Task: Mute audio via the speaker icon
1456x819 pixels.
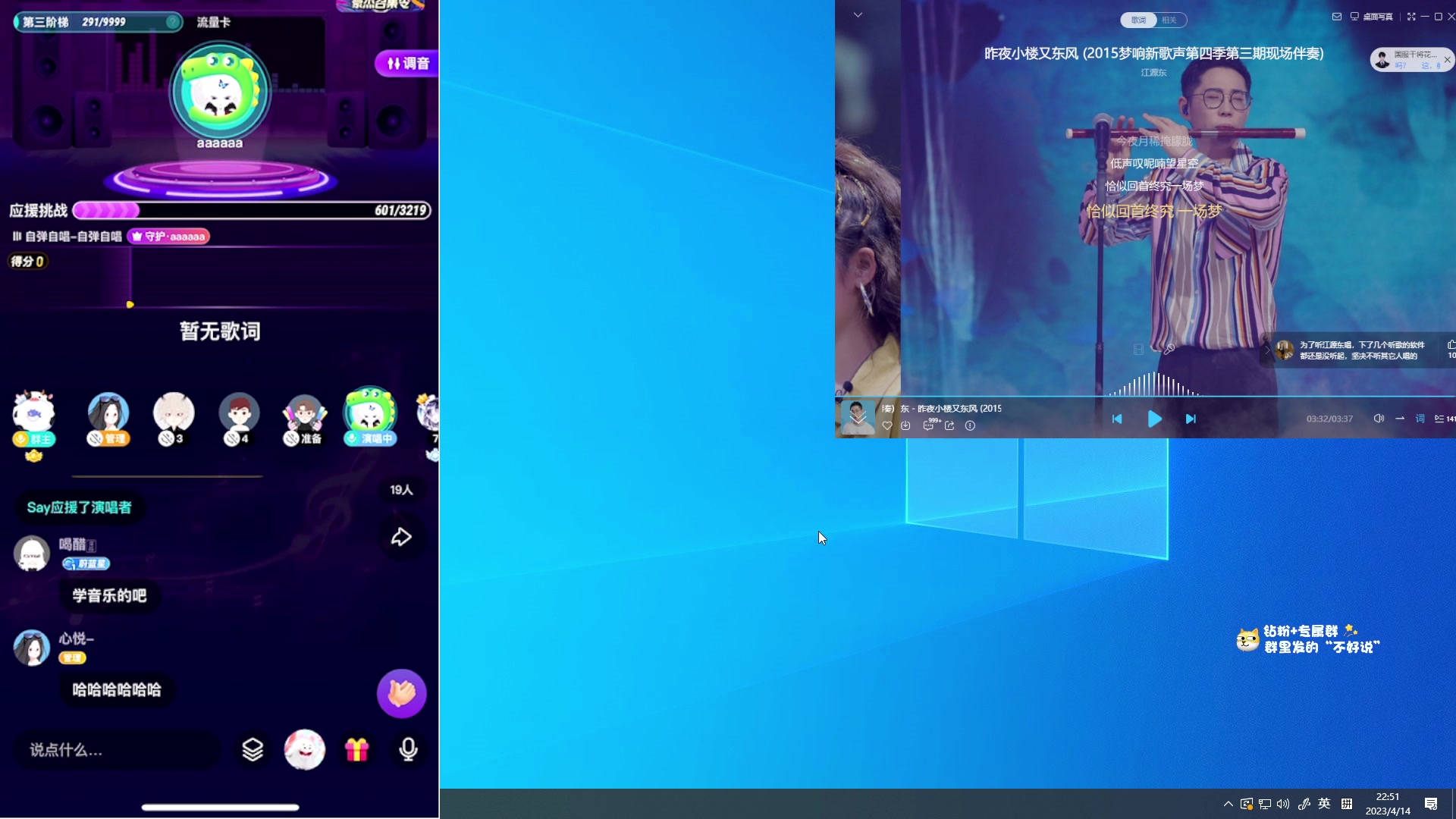Action: (1379, 418)
